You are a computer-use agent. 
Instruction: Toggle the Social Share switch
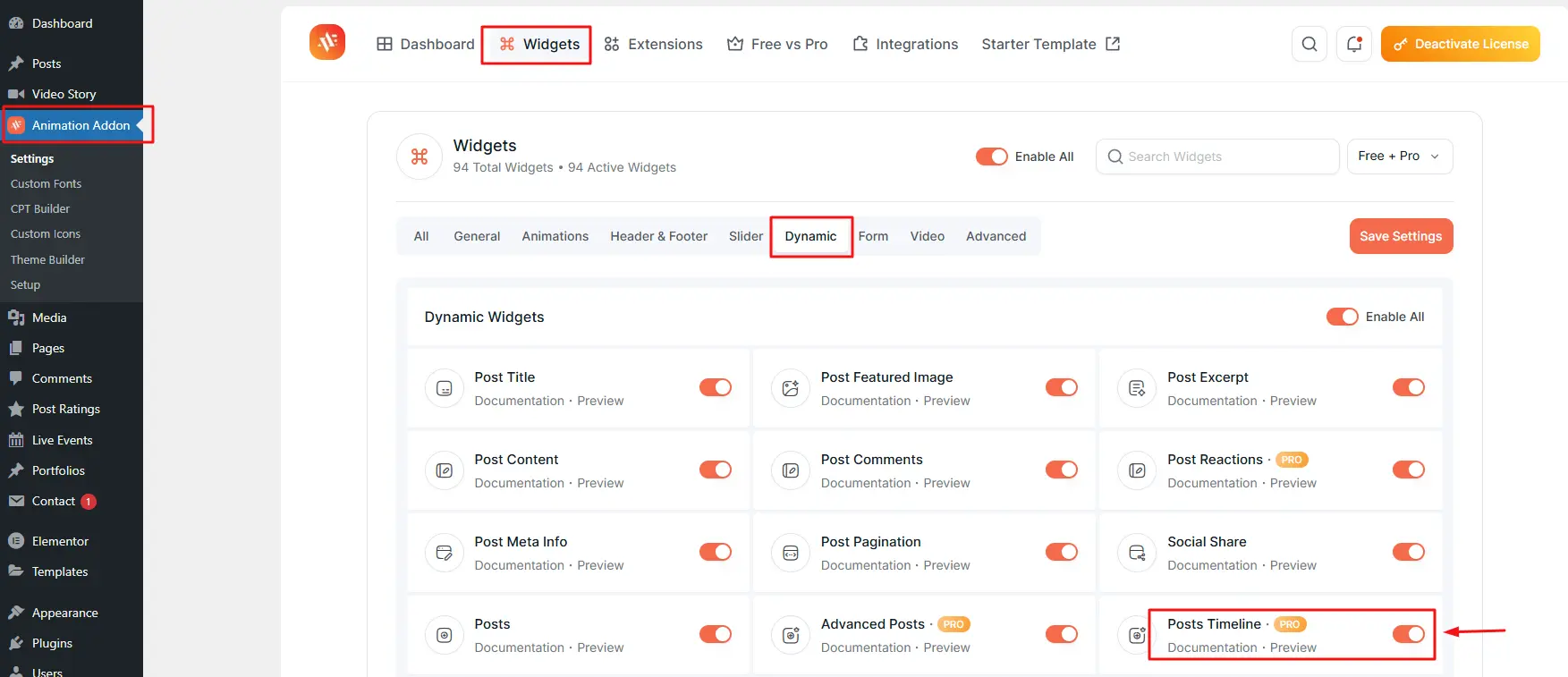click(x=1409, y=552)
